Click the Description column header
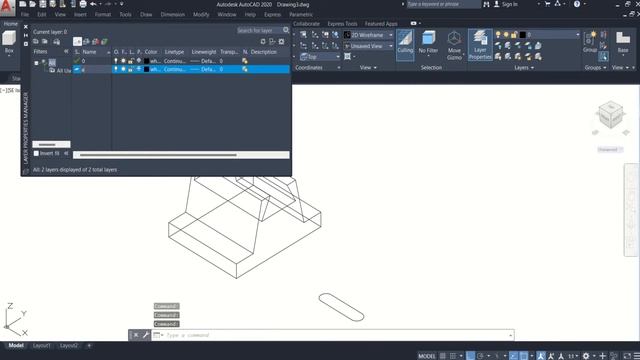Viewport: 640px width, 360px height. (264, 52)
